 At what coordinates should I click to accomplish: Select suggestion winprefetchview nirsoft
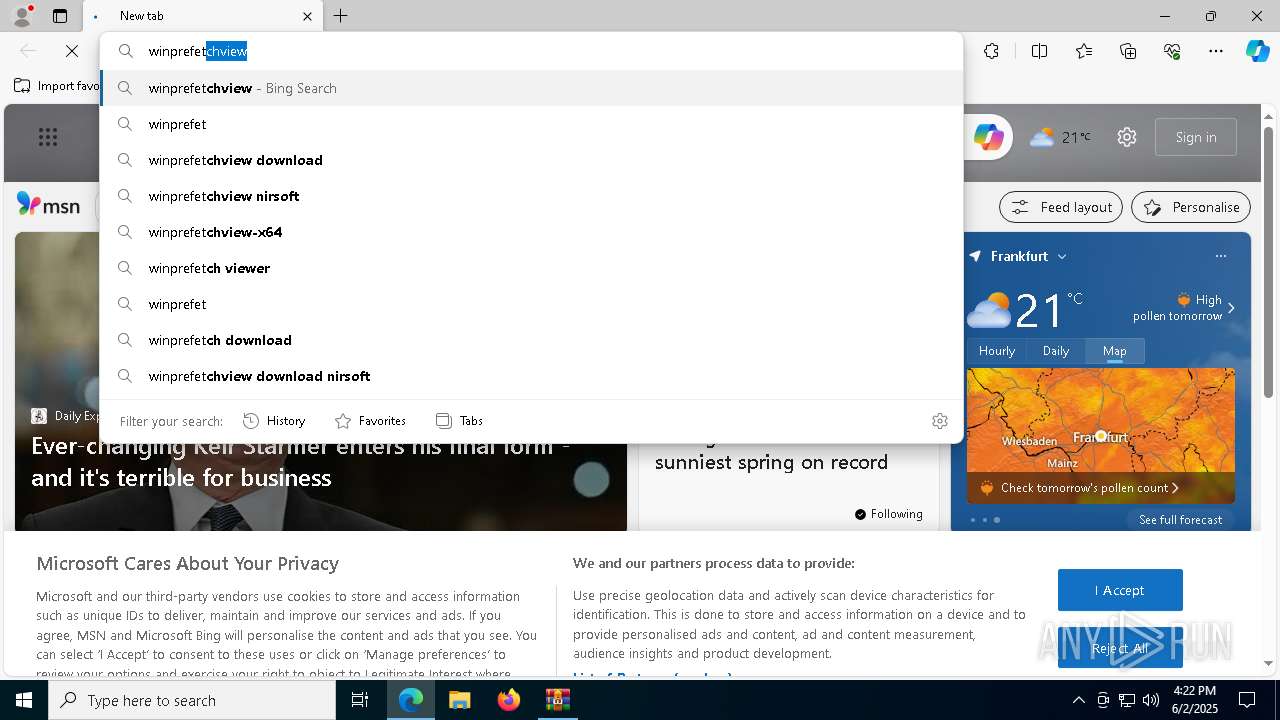532,196
